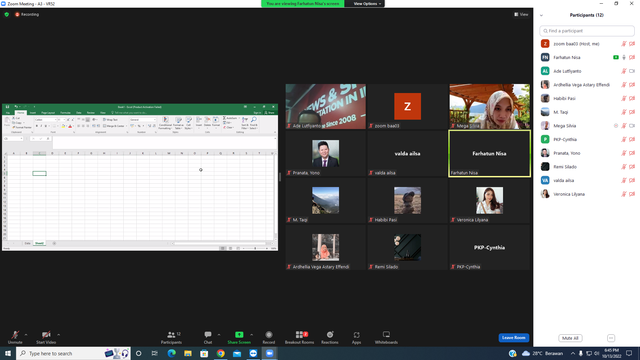
Task: Click the Fill Color bucket in Excel
Action: (x=63, y=126)
